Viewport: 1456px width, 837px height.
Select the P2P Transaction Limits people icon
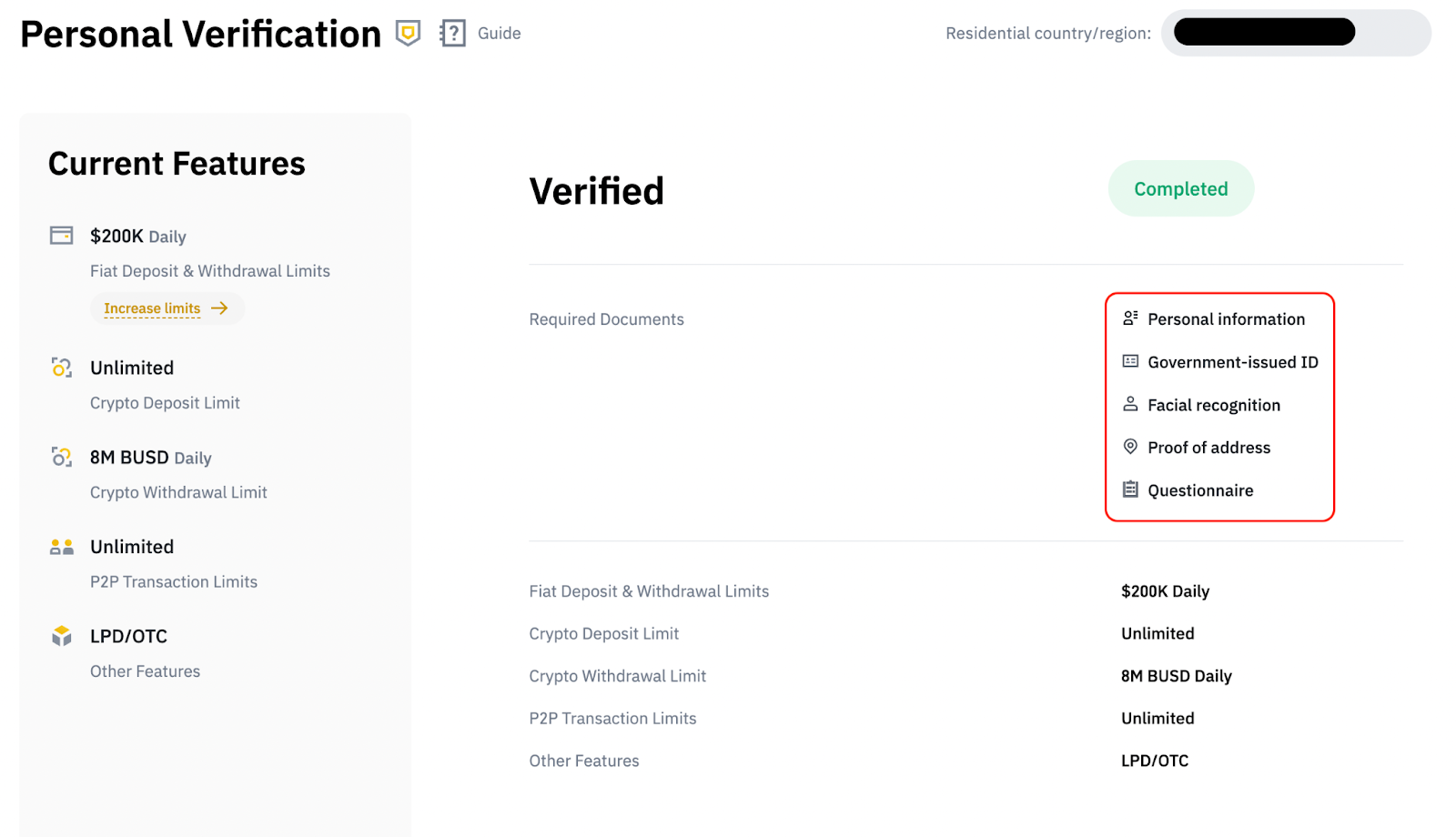(60, 546)
